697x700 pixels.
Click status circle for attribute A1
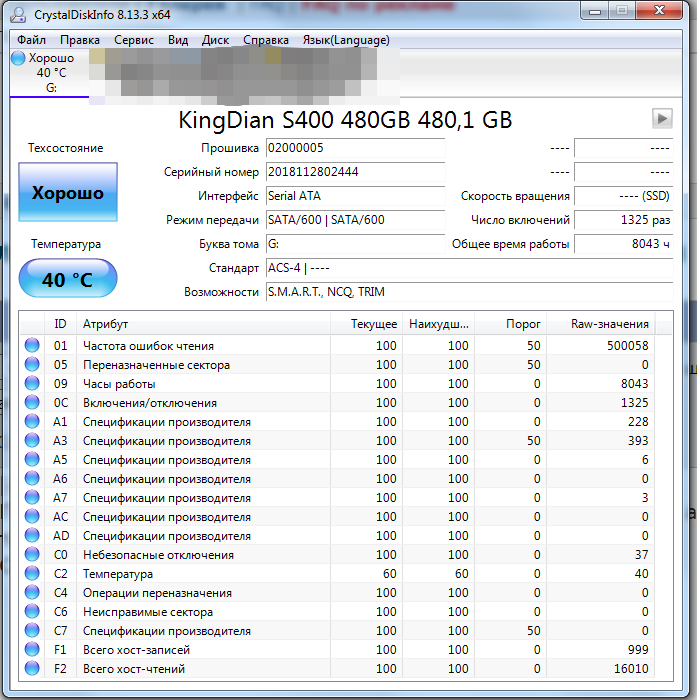pyautogui.click(x=32, y=421)
